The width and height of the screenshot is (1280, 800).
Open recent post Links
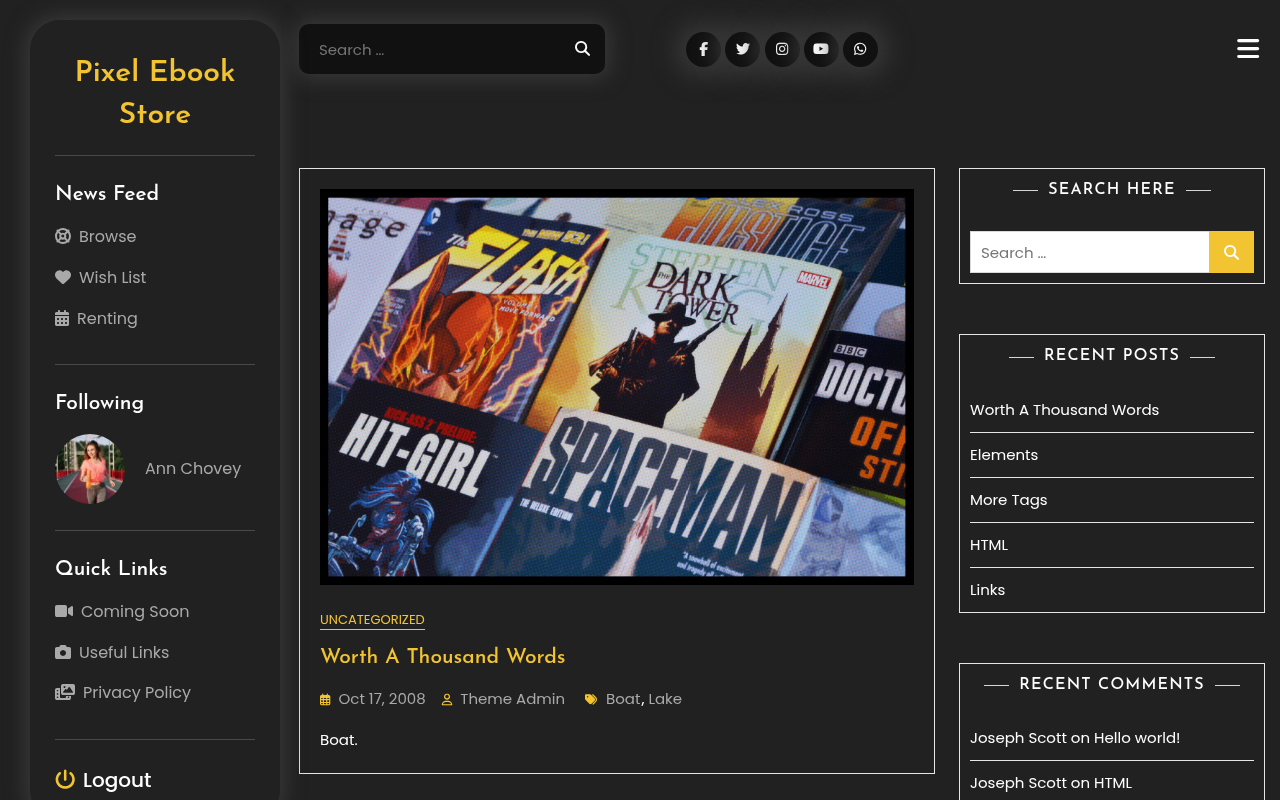987,590
